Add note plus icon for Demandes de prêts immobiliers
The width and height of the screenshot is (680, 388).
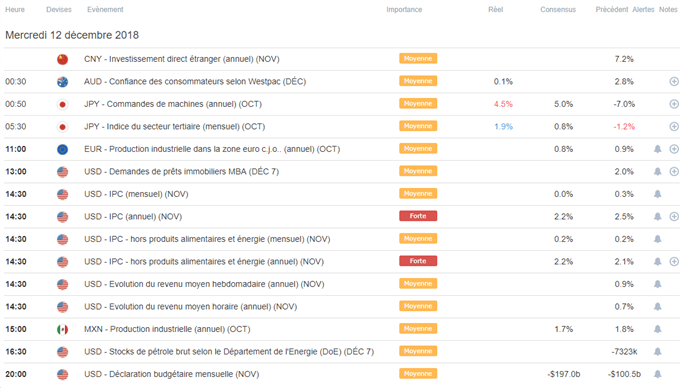pyautogui.click(x=674, y=172)
